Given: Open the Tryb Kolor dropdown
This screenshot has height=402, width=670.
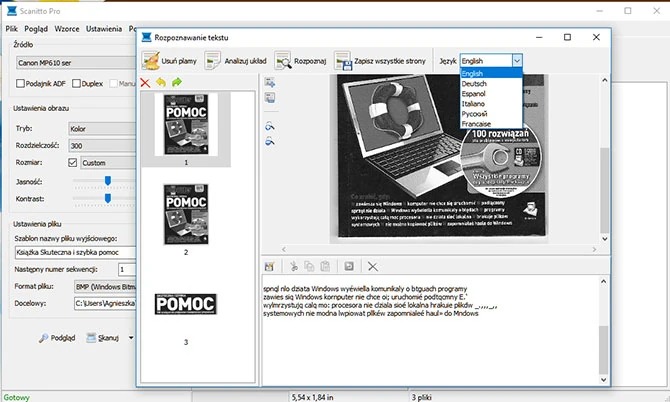Looking at the screenshot, I should tap(102, 129).
